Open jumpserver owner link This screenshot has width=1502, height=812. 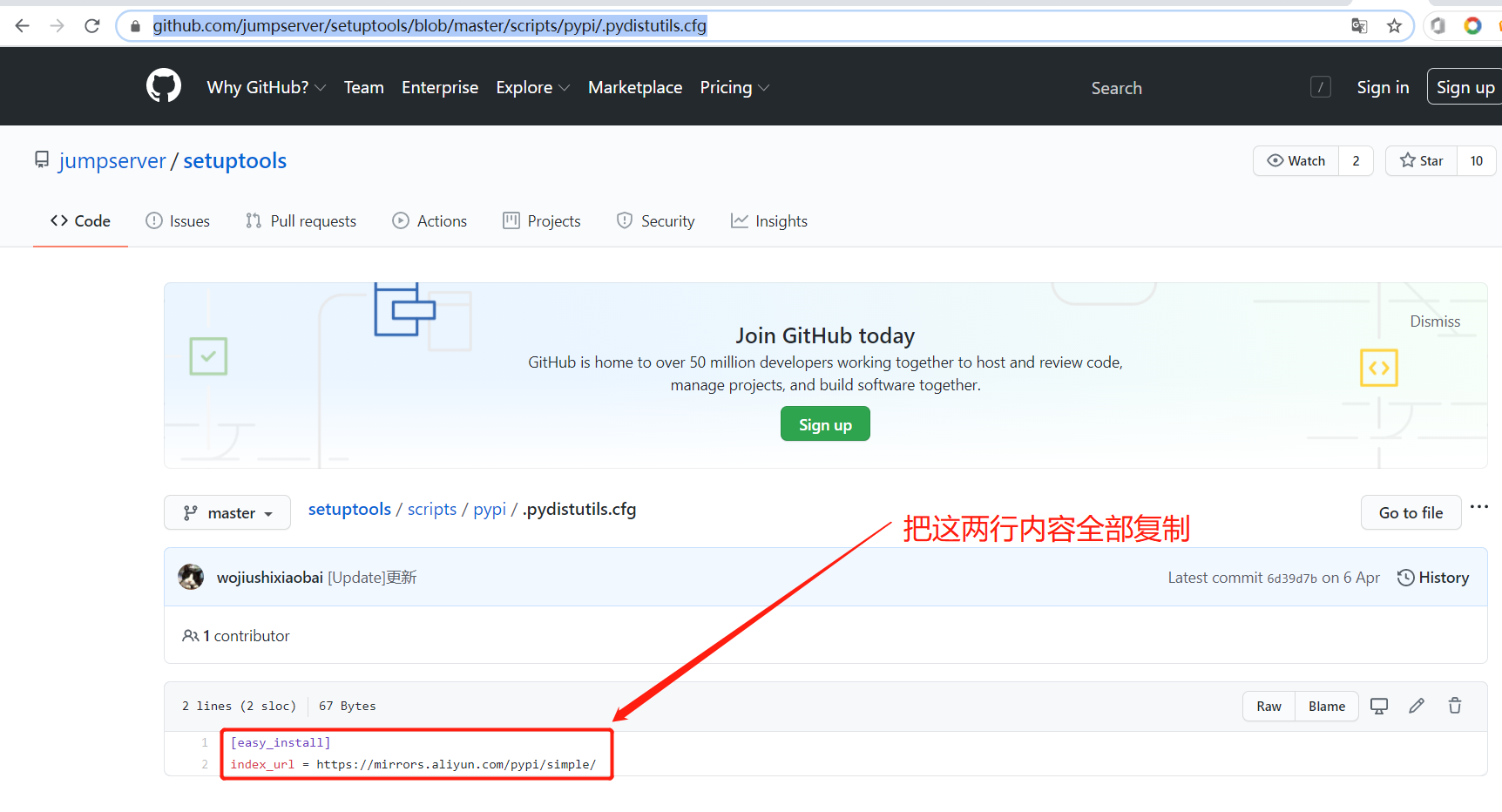112,161
